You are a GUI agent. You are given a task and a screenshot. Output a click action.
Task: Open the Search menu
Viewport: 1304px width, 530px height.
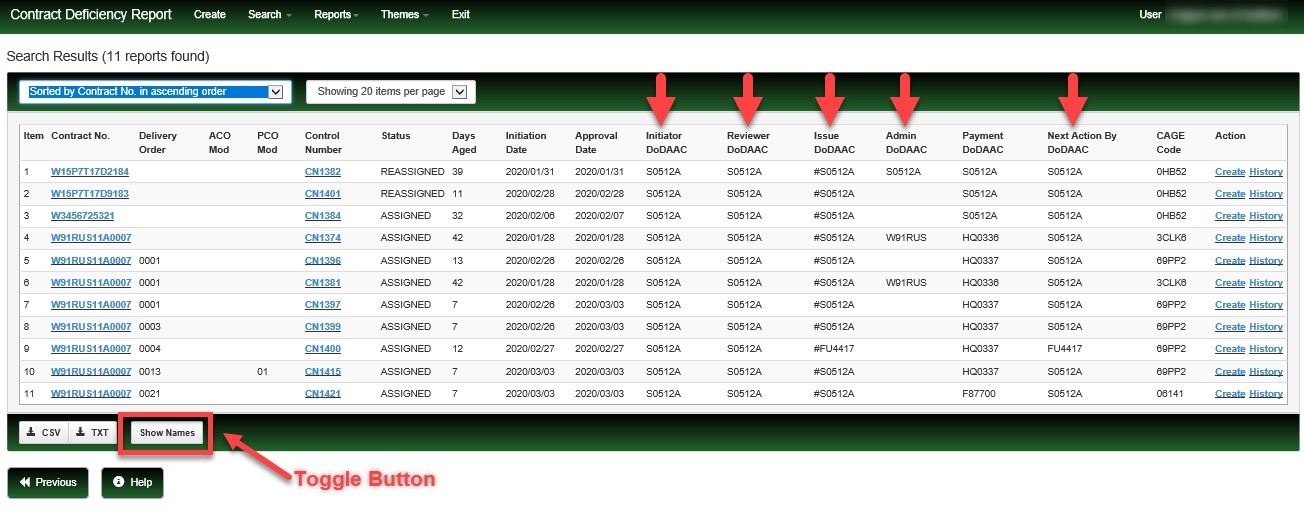pyautogui.click(x=269, y=15)
